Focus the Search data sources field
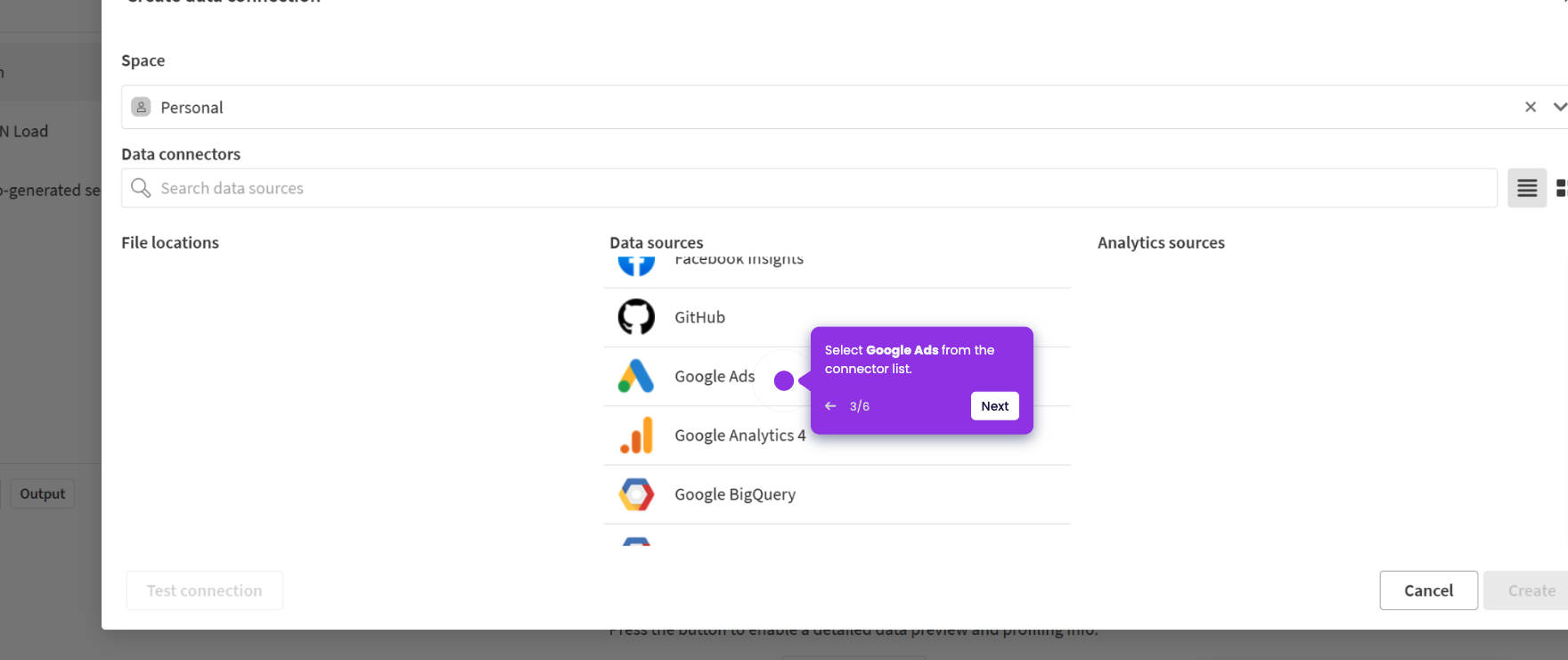 click(809, 188)
